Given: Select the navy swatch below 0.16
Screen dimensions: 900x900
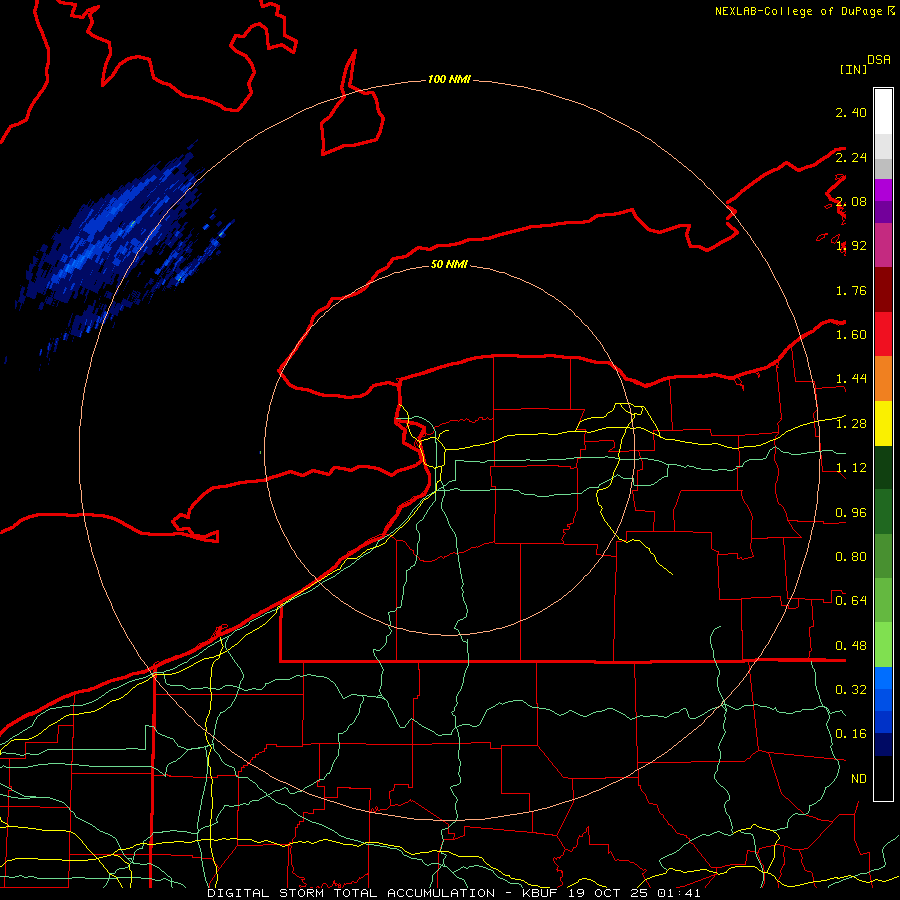Looking at the screenshot, I should 883,744.
